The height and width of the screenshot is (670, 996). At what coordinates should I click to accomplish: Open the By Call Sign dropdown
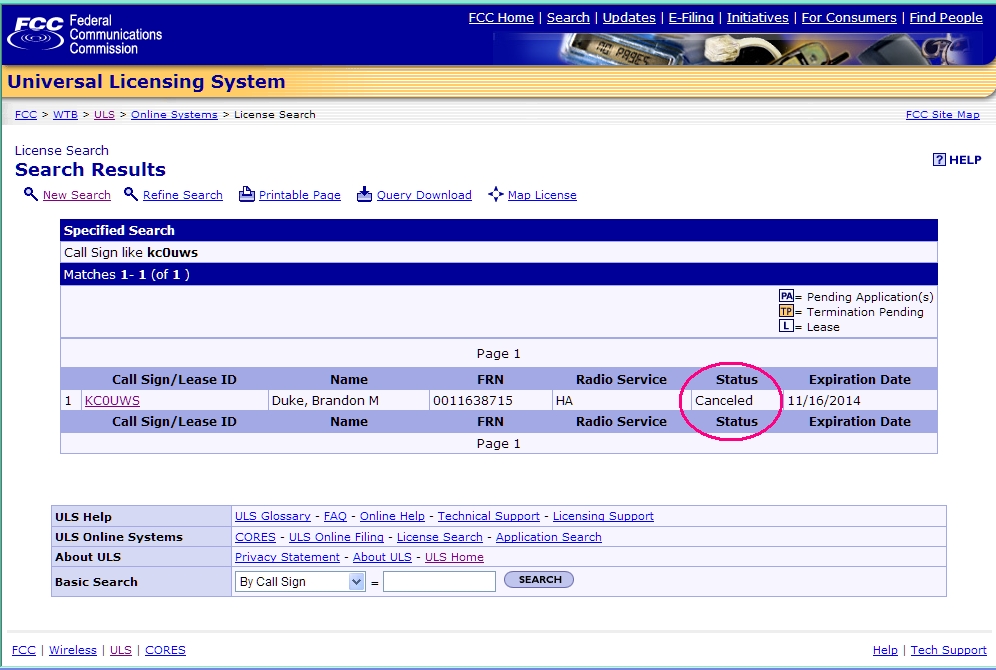click(300, 582)
